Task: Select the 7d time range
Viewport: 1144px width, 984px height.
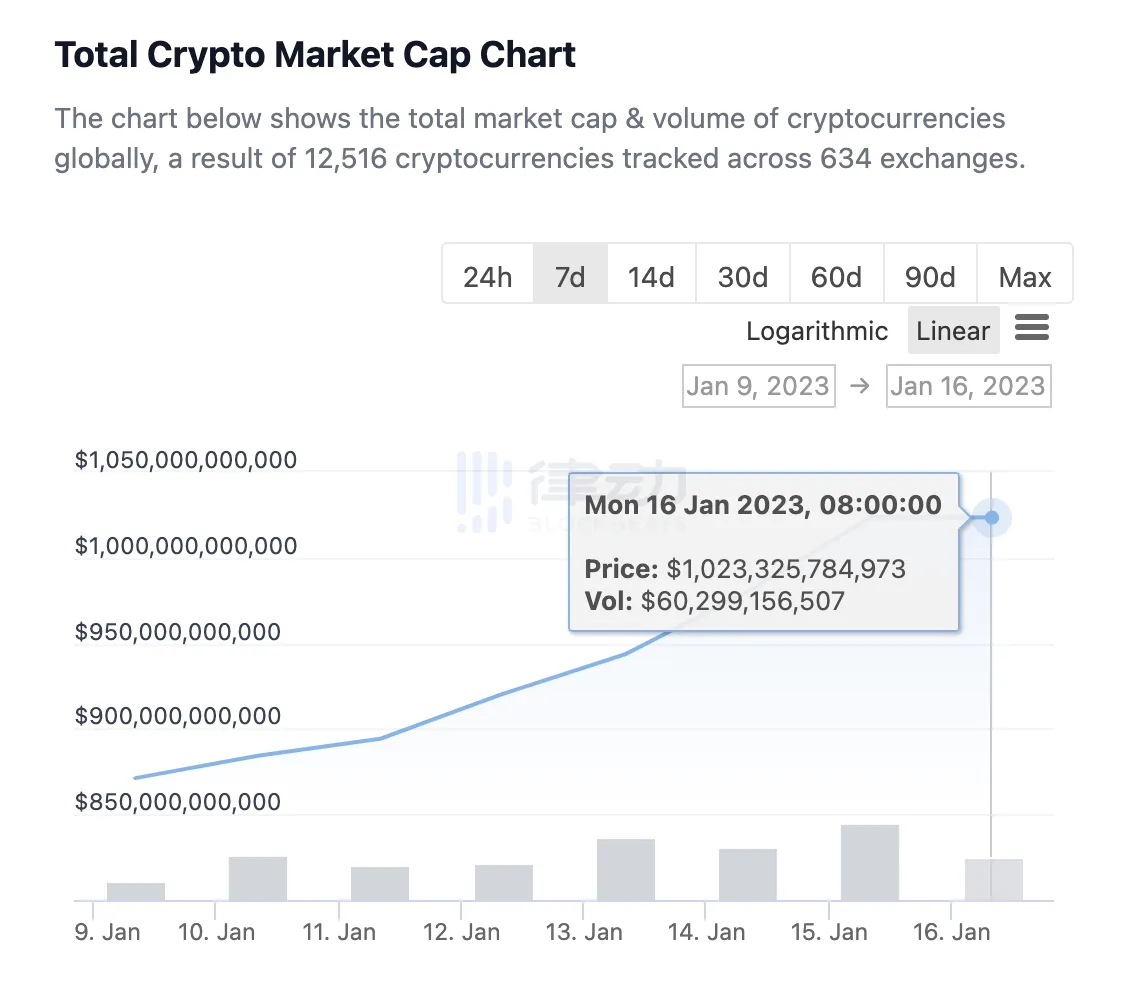Action: click(570, 276)
